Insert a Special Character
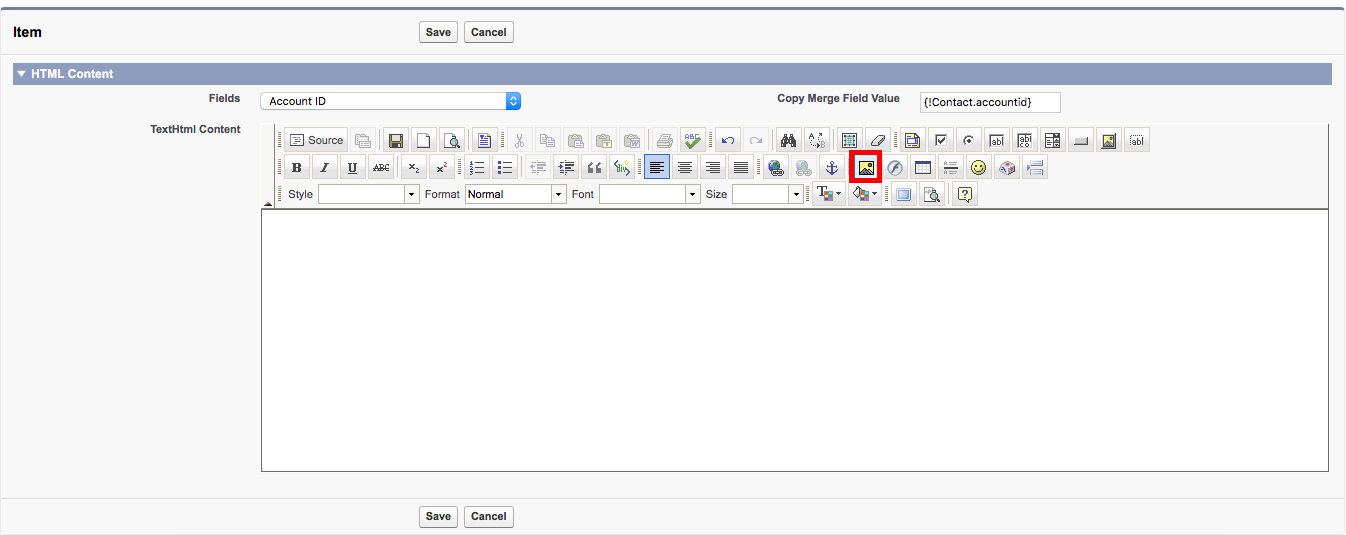Viewport: 1346px width, 535px height. click(x=1007, y=167)
